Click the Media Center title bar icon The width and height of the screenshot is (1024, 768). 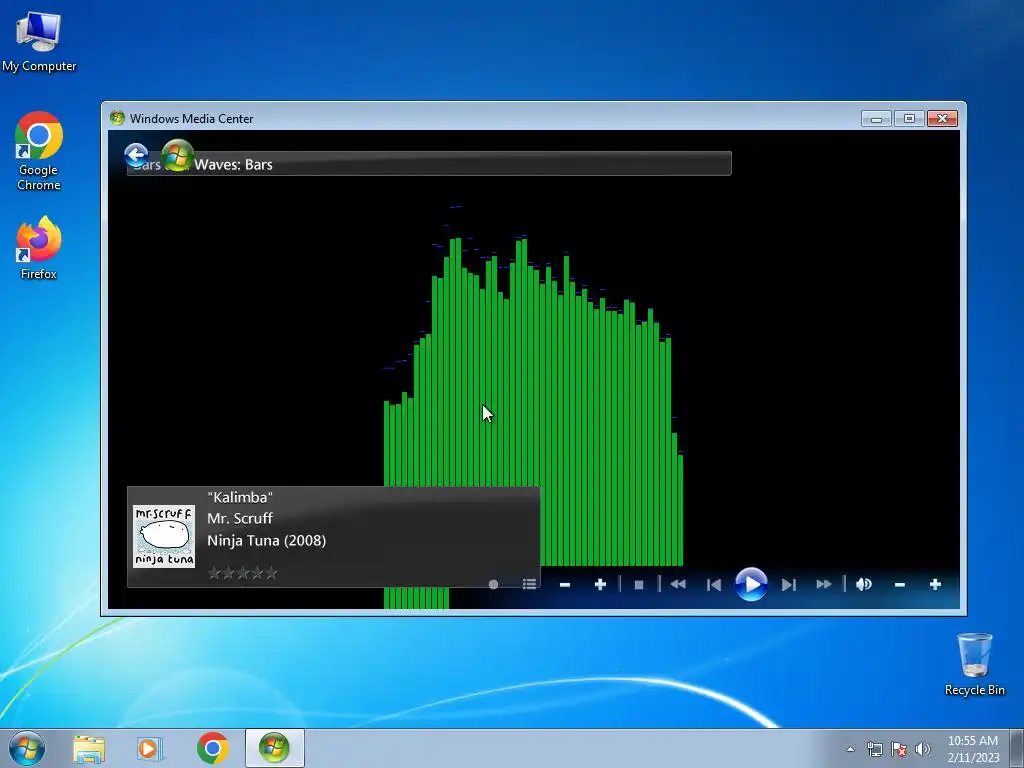118,118
